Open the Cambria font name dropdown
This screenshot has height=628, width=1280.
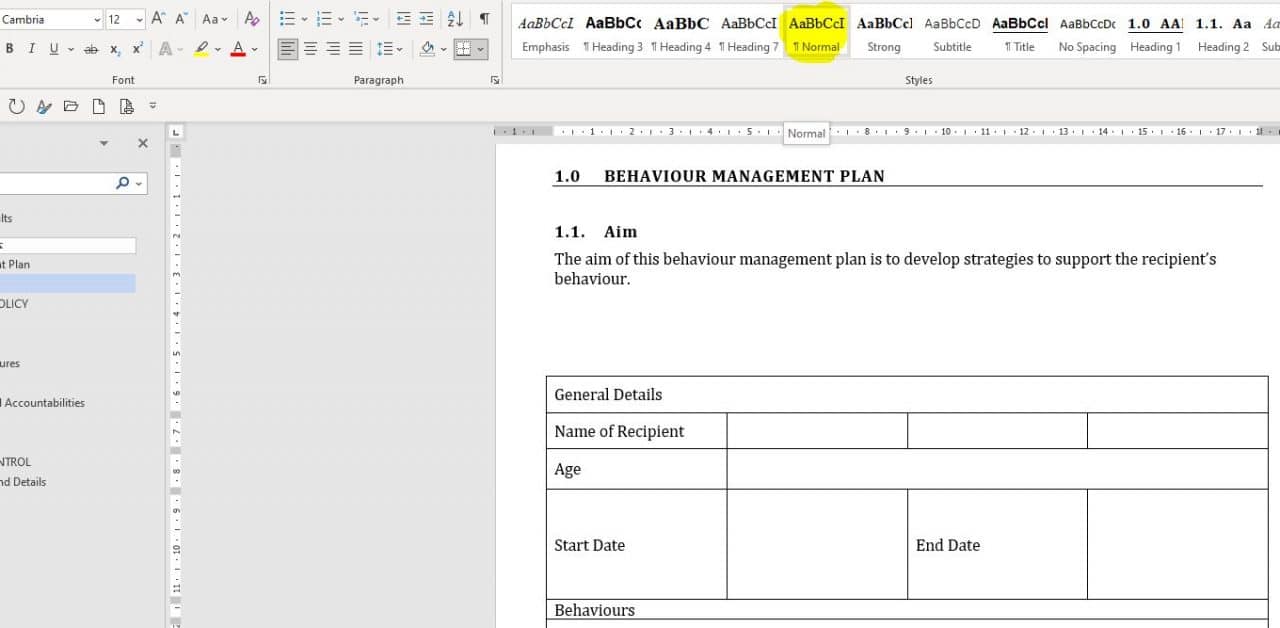tap(95, 19)
